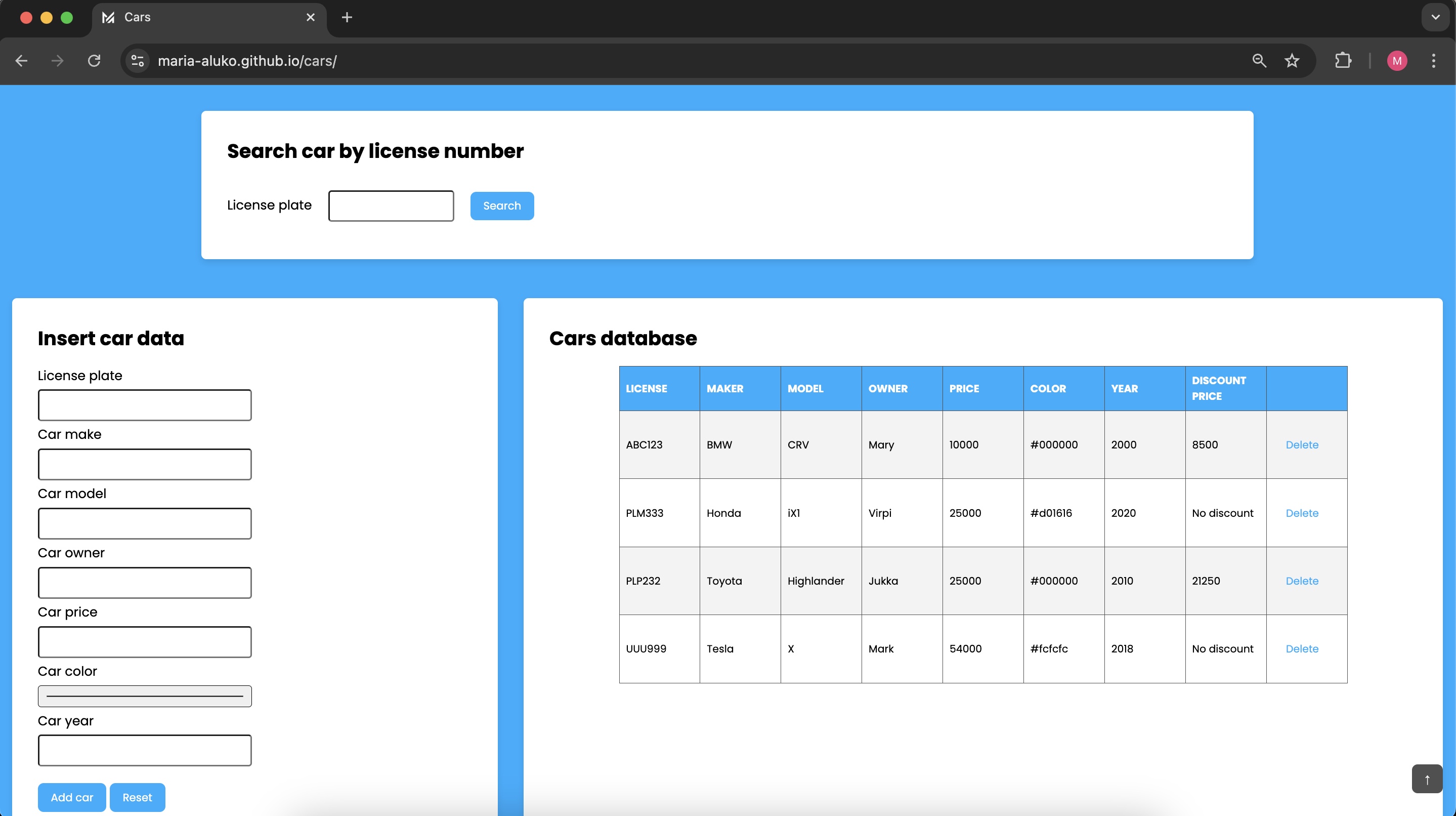The image size is (1456, 816).
Task: Delete the UUU999 Tesla row
Action: pyautogui.click(x=1302, y=648)
